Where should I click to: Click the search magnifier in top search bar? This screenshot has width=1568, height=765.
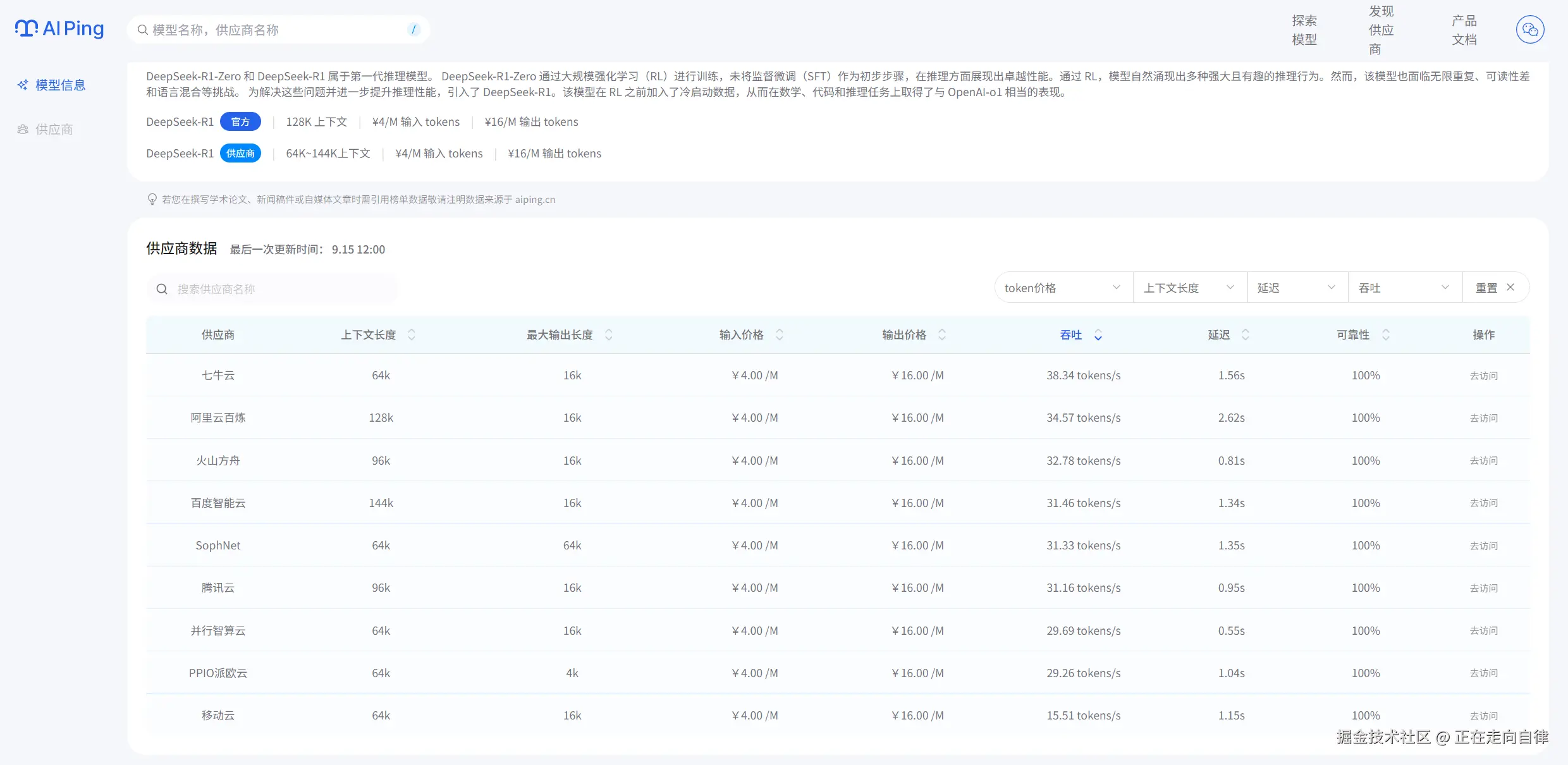pos(143,30)
